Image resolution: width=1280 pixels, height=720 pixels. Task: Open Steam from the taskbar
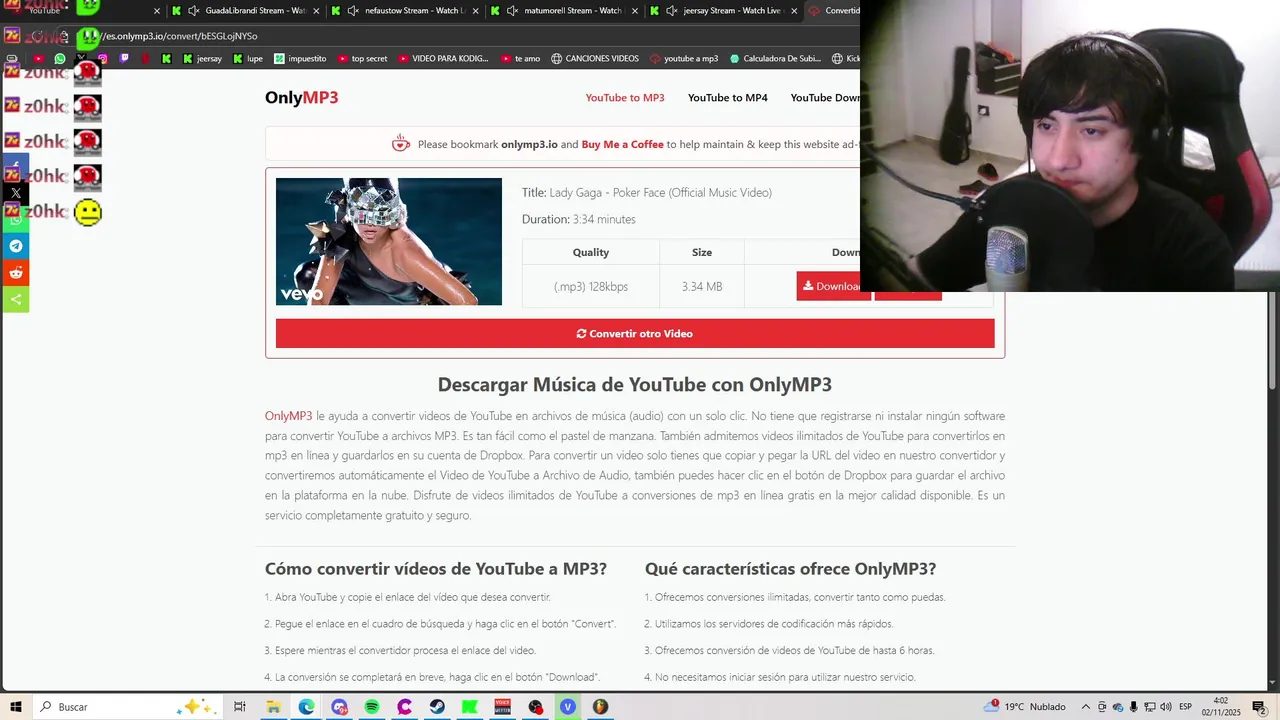[437, 707]
